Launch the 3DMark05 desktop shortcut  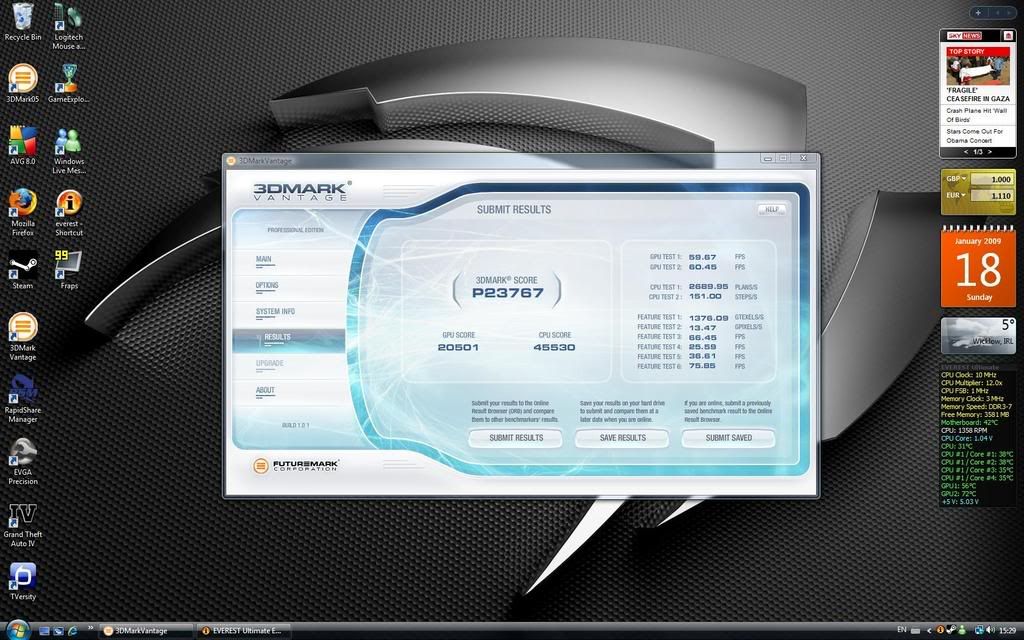[23, 84]
